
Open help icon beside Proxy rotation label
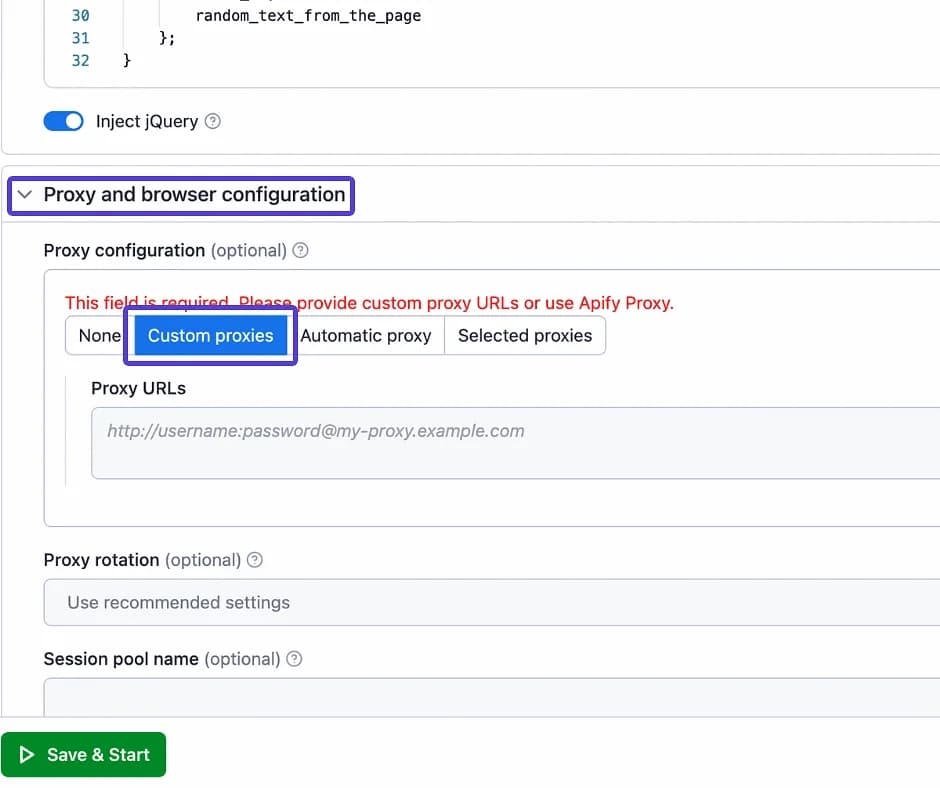(255, 560)
